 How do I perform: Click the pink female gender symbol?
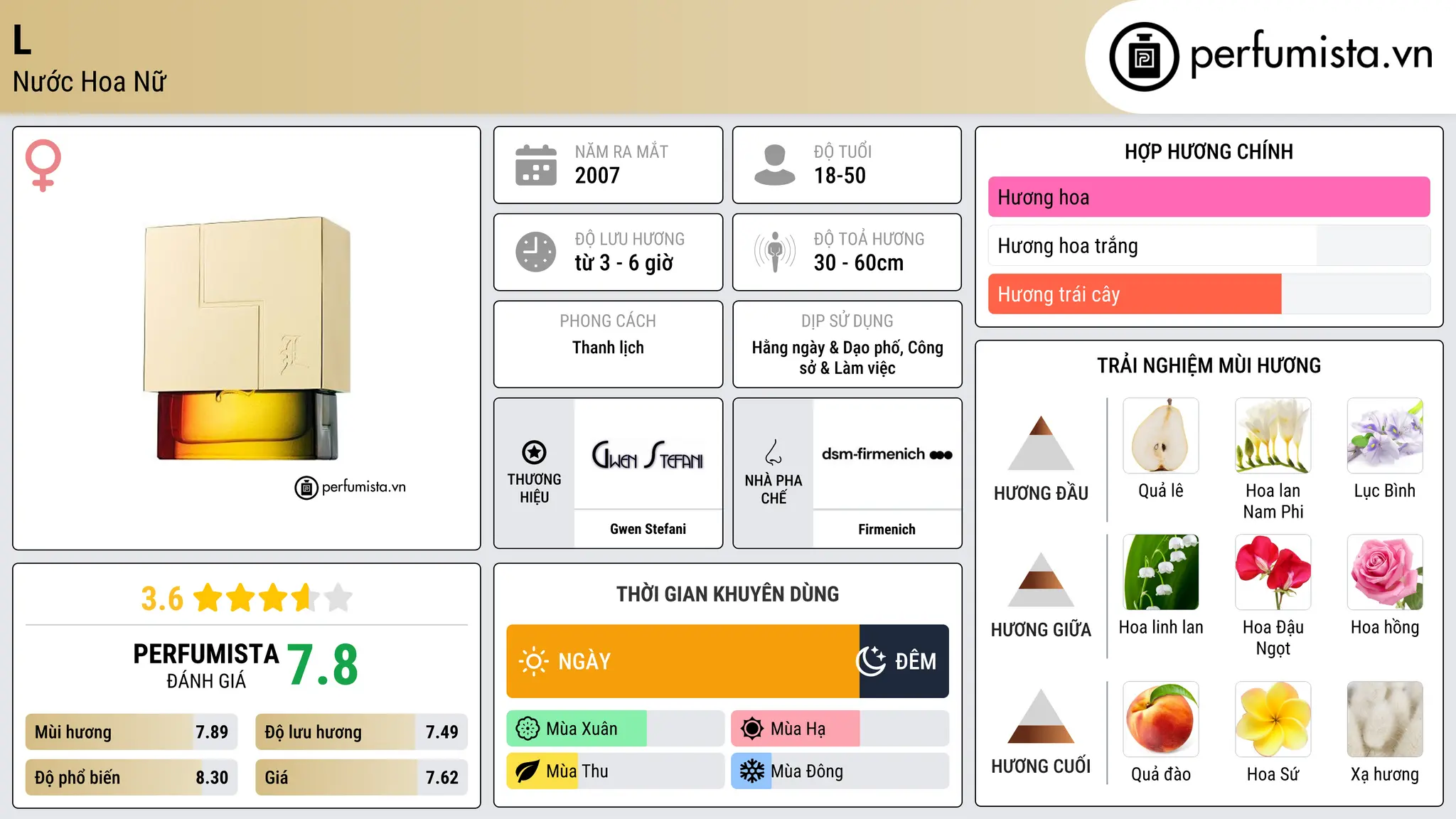click(x=43, y=165)
